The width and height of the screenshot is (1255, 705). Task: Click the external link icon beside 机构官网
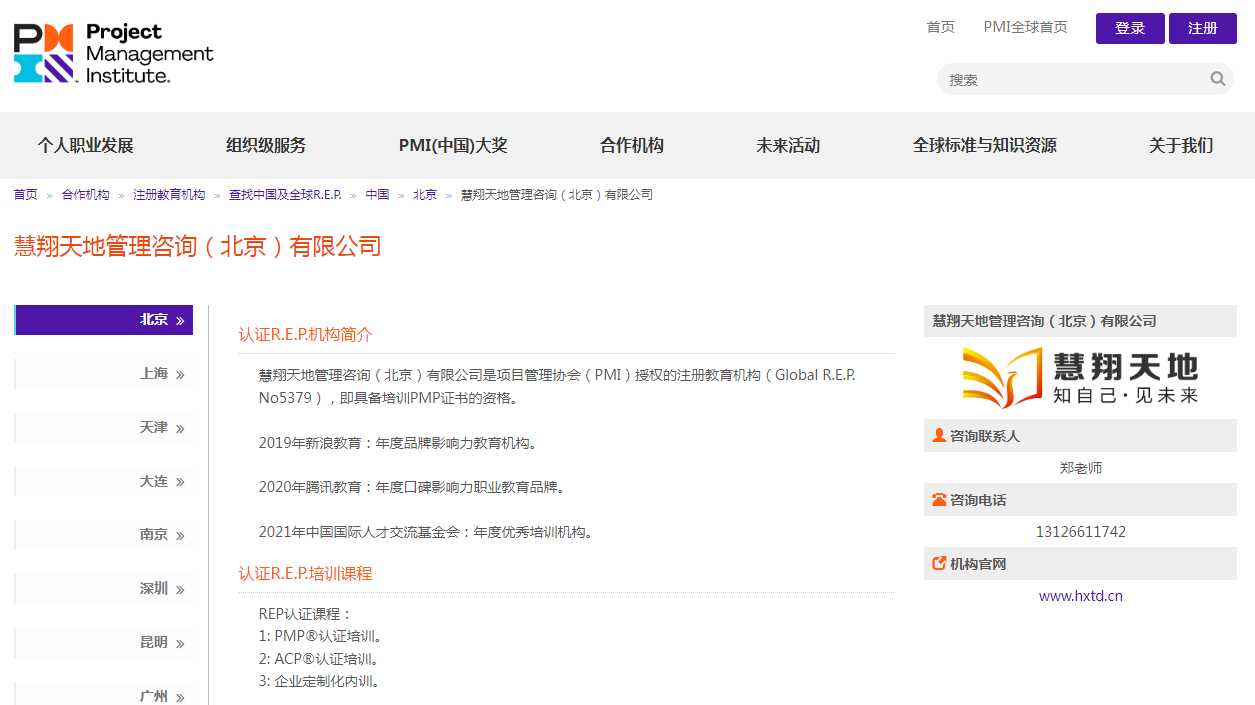939,563
